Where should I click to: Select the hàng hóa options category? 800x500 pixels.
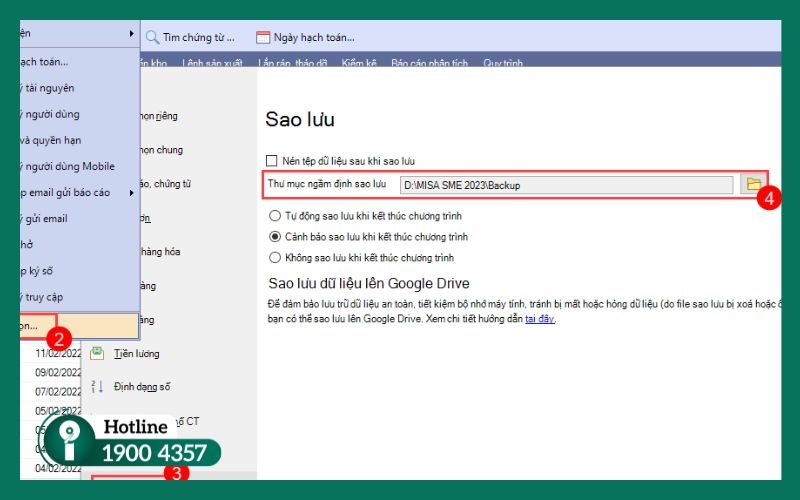(160, 252)
